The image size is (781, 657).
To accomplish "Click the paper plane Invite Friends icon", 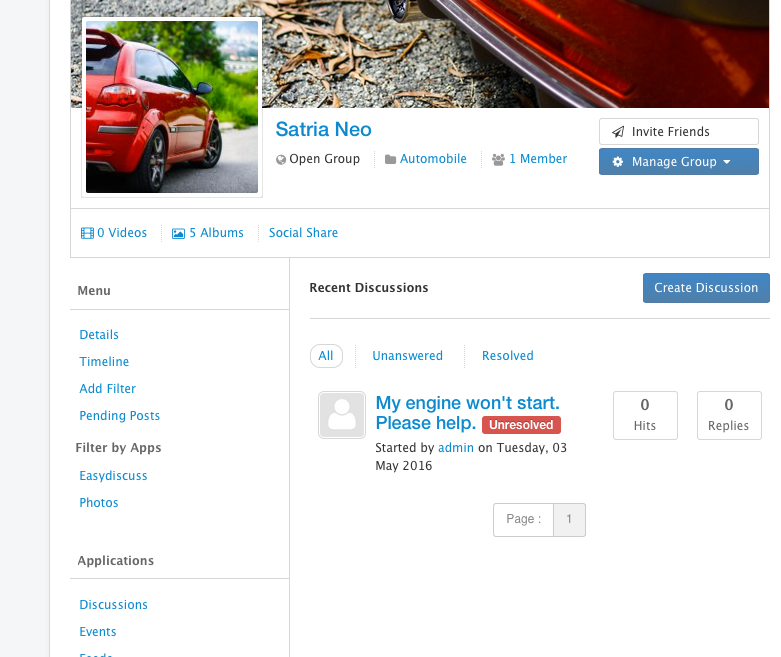I will (618, 132).
